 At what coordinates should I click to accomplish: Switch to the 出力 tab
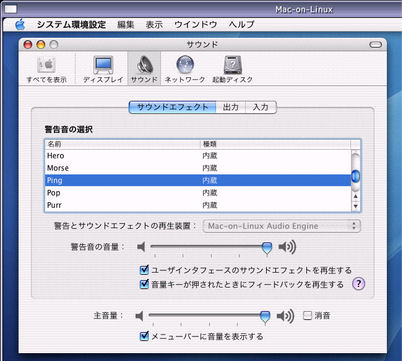click(x=231, y=107)
